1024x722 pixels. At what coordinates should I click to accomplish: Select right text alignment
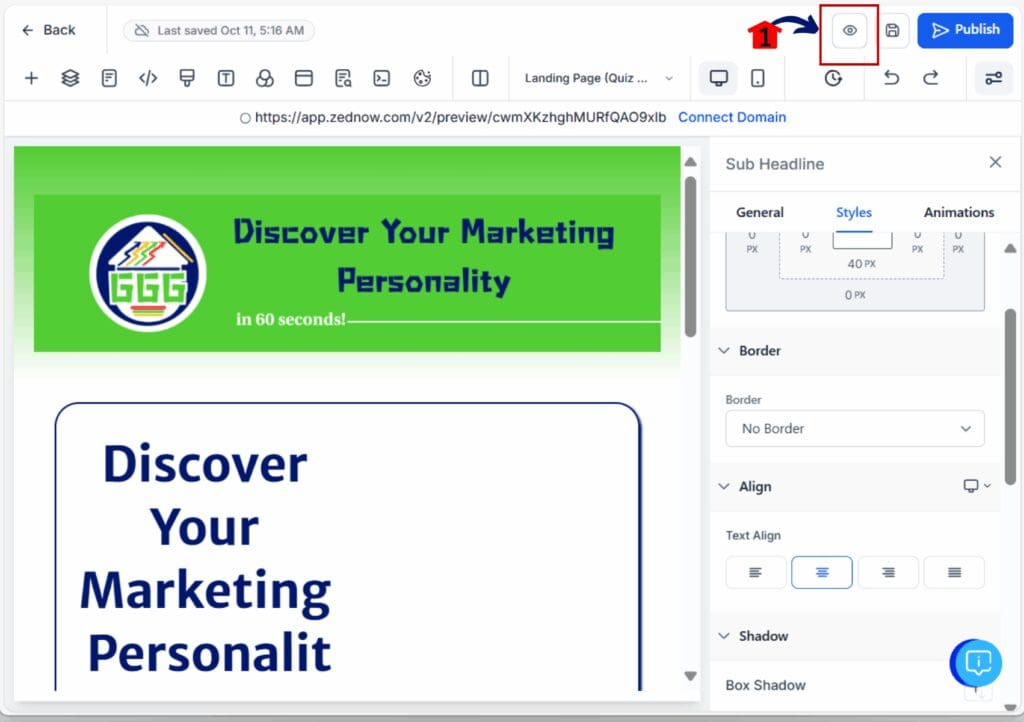pos(888,572)
